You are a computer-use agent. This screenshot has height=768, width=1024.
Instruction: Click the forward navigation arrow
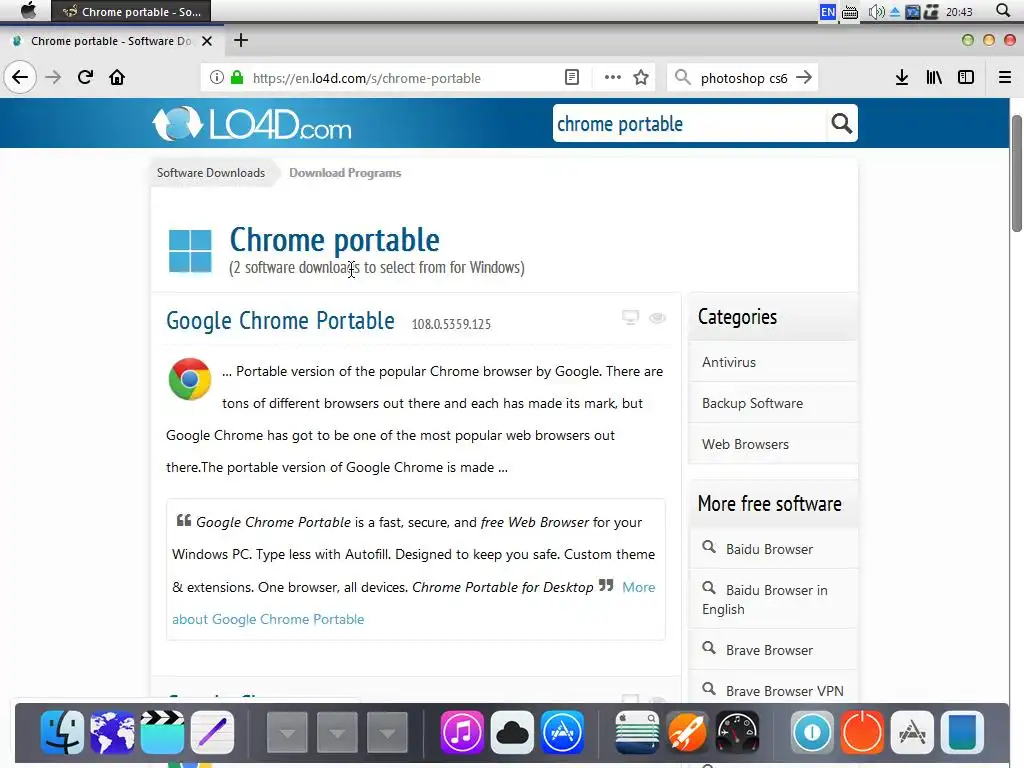53,78
